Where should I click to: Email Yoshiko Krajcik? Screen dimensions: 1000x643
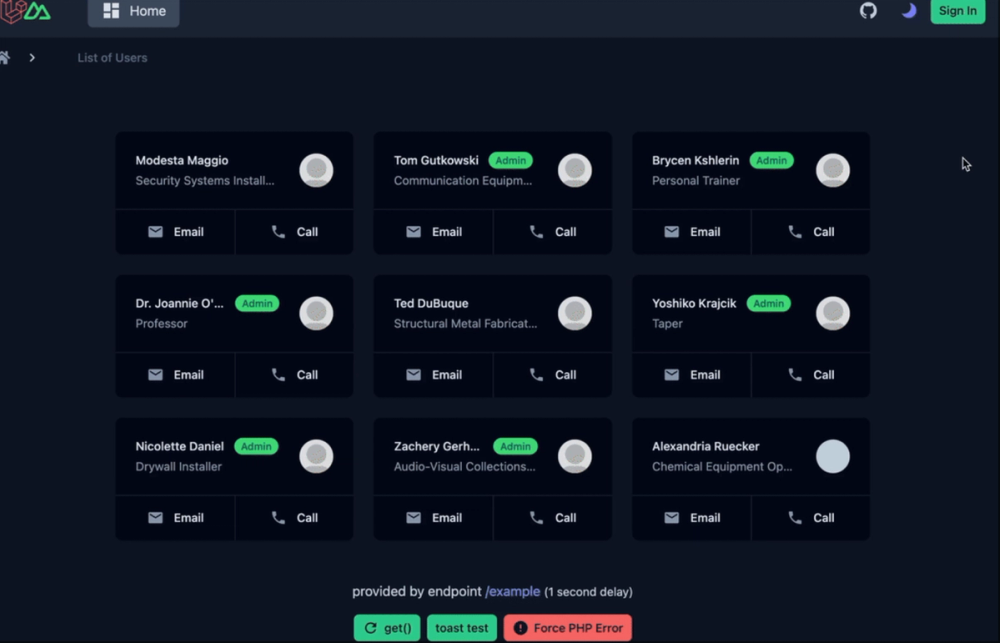tap(692, 374)
